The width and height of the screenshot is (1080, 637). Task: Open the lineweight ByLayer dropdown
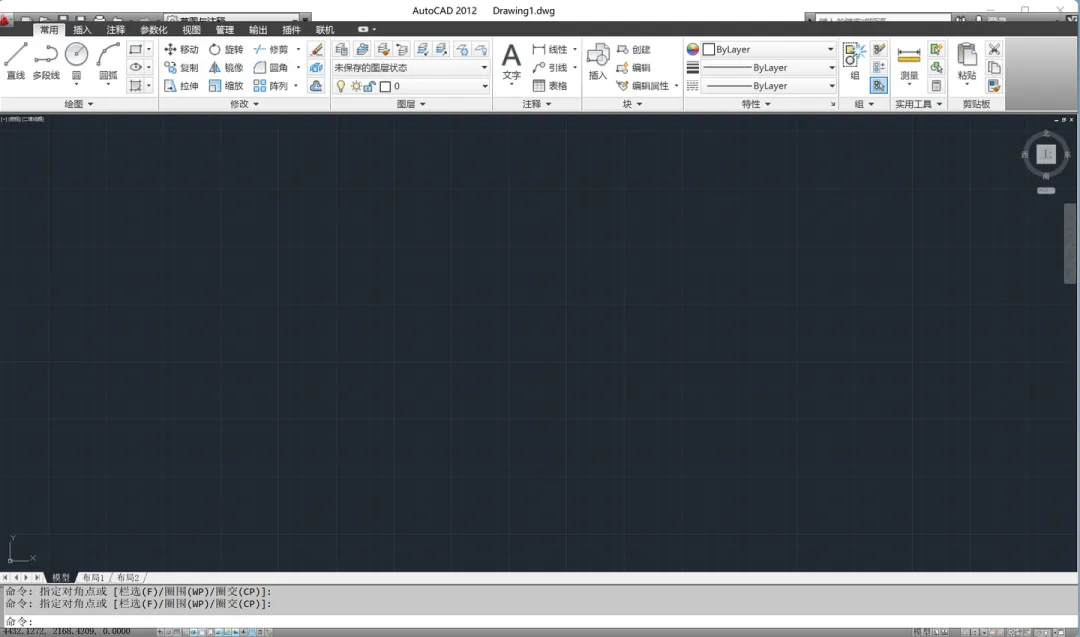768,67
